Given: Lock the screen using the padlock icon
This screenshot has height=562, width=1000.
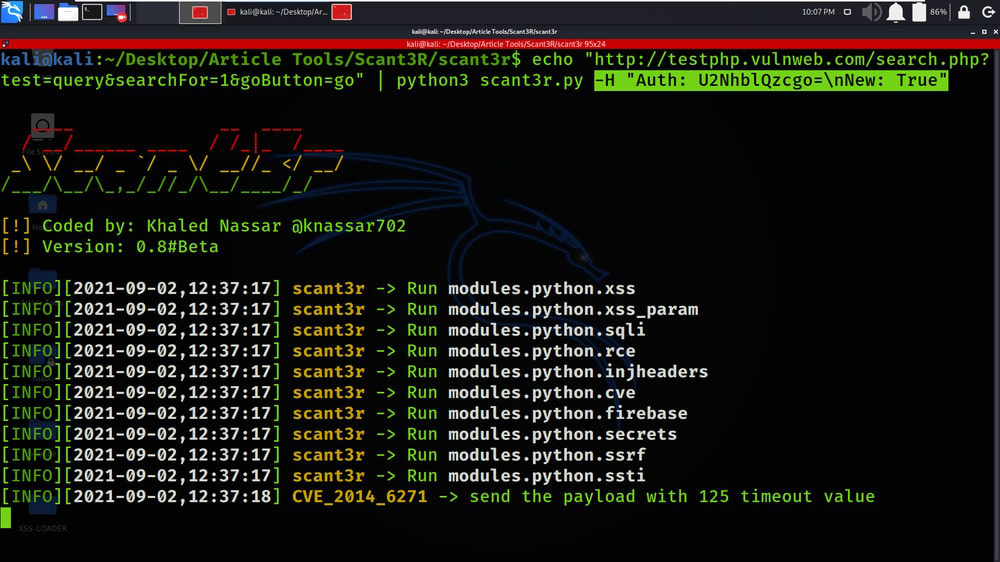Looking at the screenshot, I should pyautogui.click(x=964, y=12).
